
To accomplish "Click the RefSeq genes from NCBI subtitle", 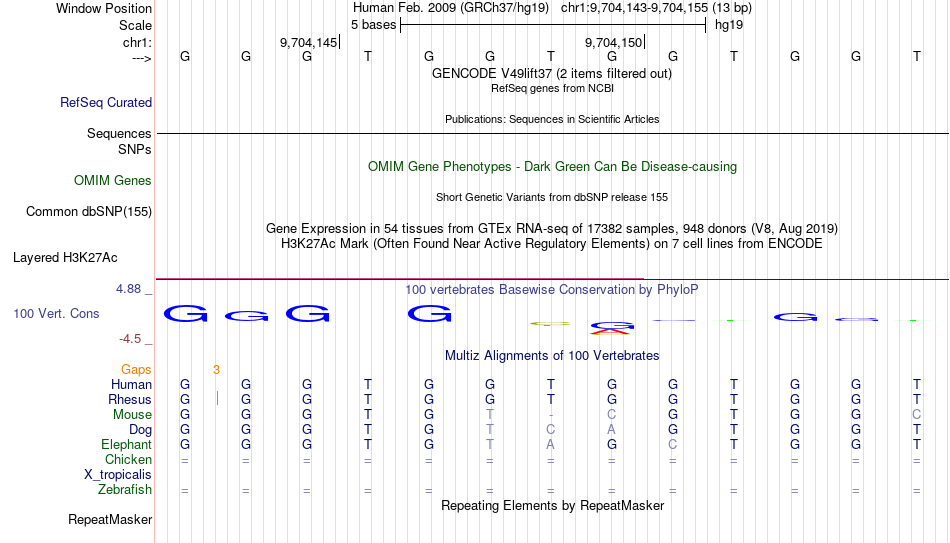I will pos(551,88).
